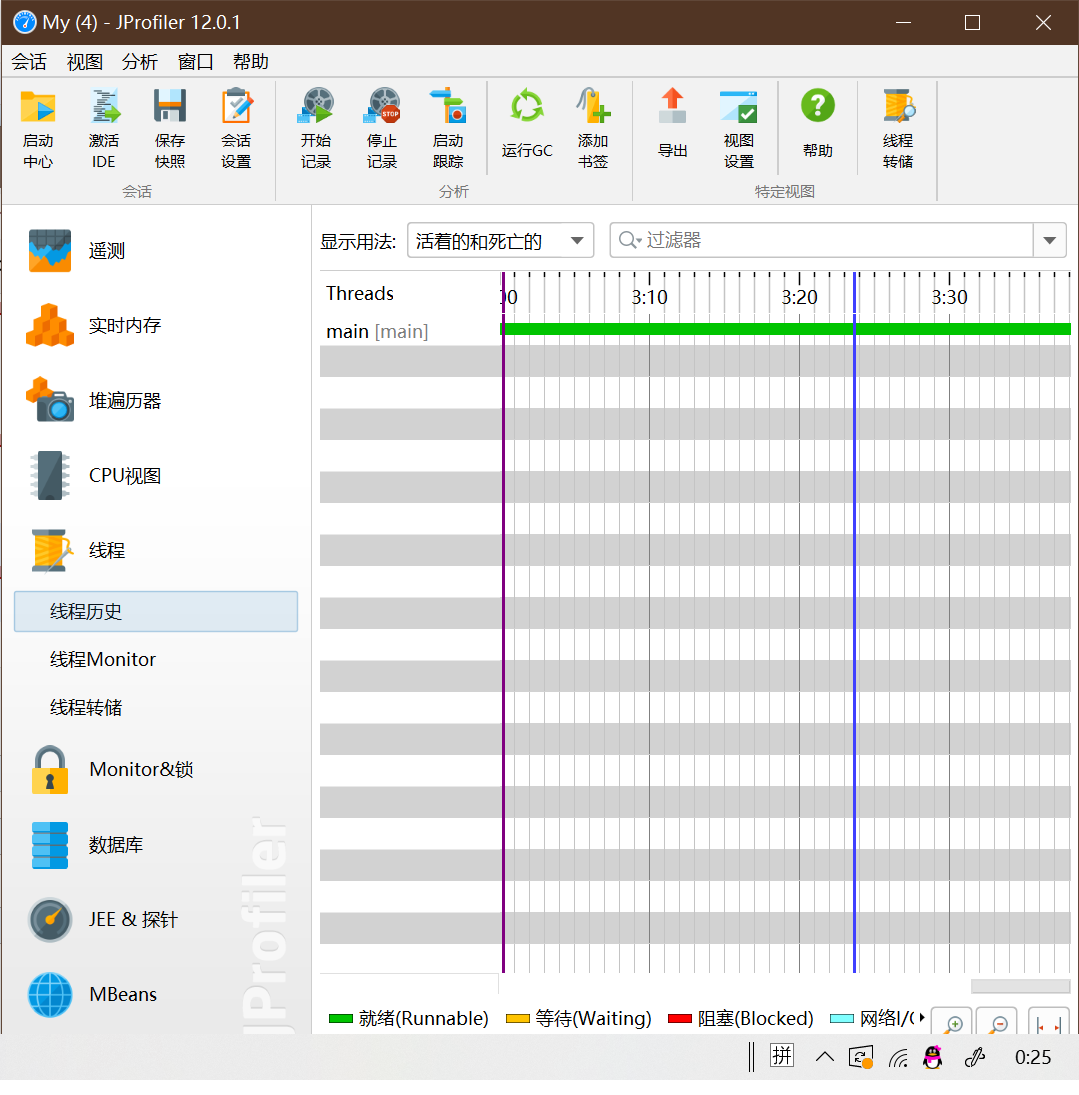Screen dimensions: 1079x1095
Task: Click the 3:20 timeline marker
Action: coord(800,297)
